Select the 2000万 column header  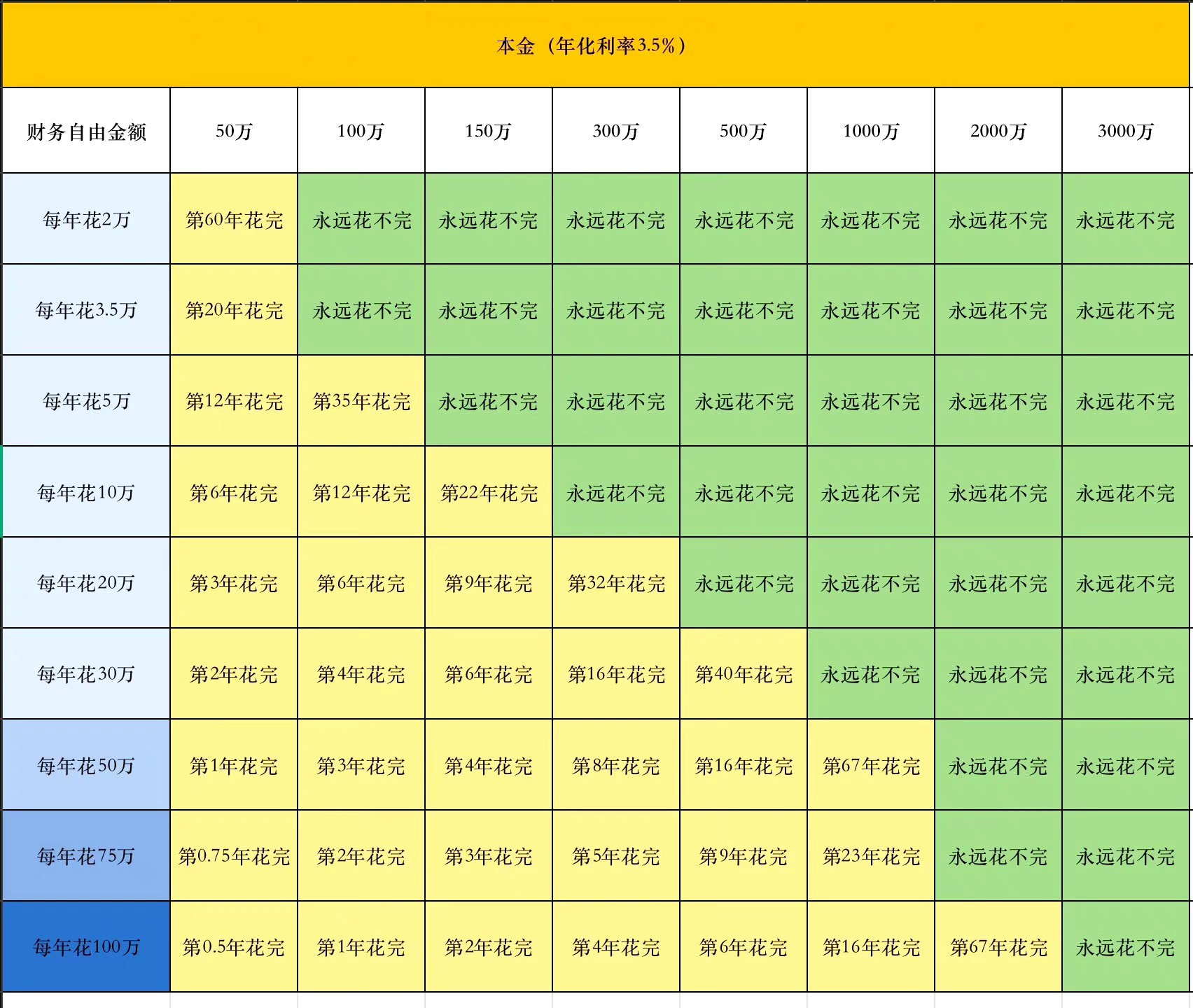tap(998, 131)
